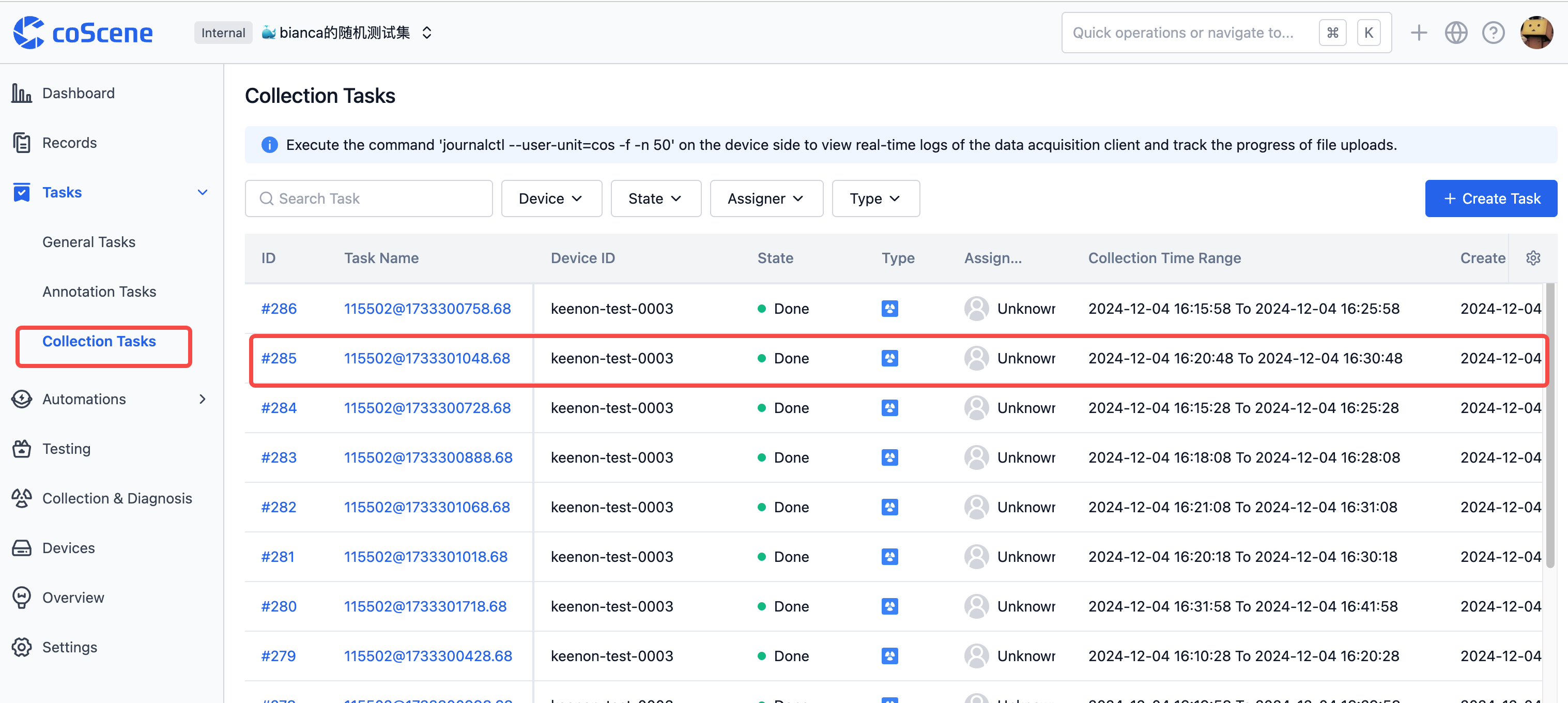Collapse the Tasks menu chevron

pos(203,192)
